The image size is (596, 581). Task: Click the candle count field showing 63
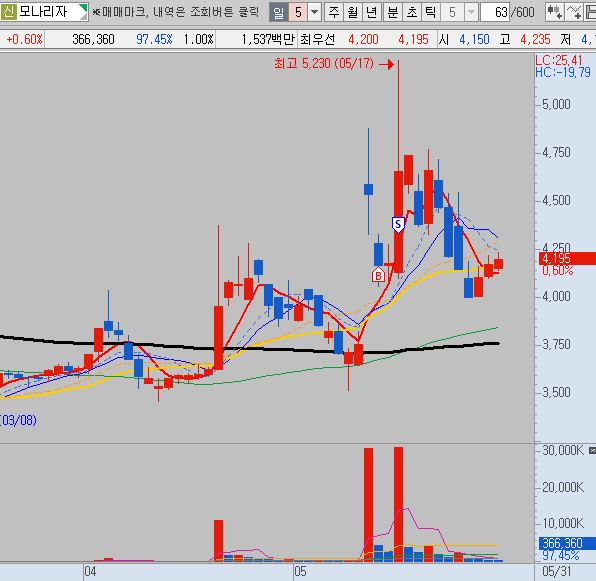495,13
